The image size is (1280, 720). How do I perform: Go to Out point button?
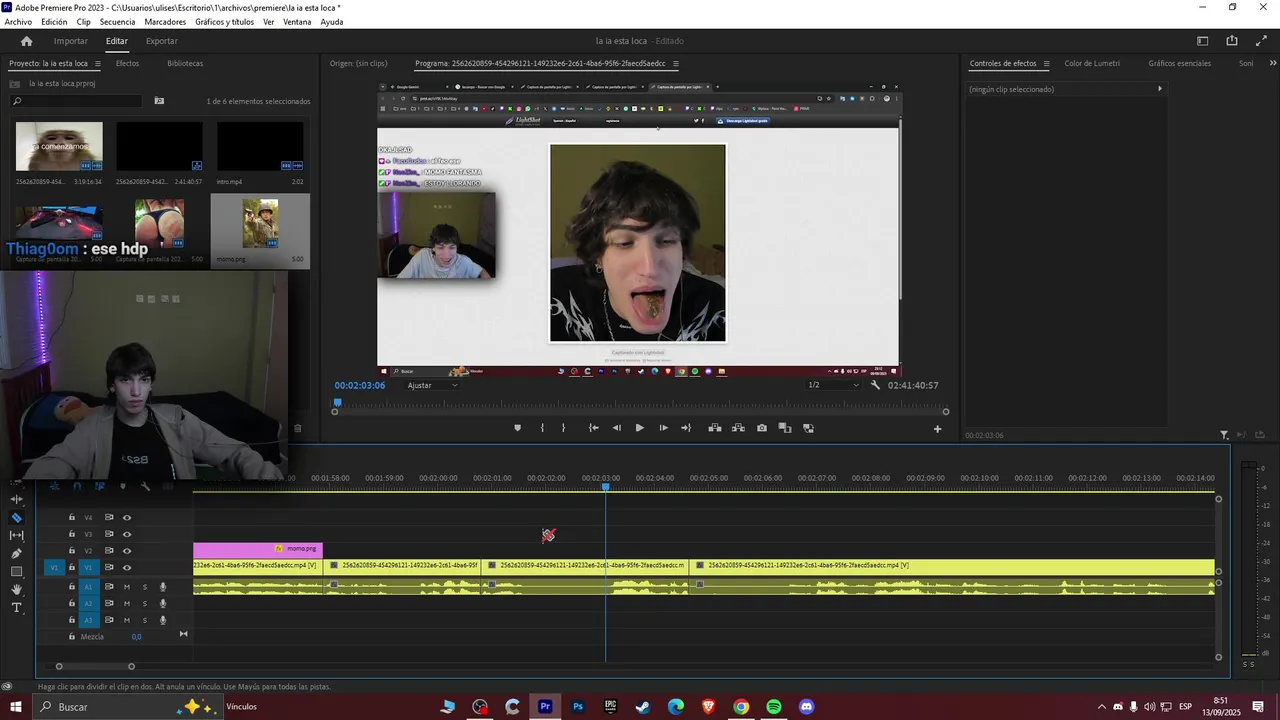(x=686, y=428)
